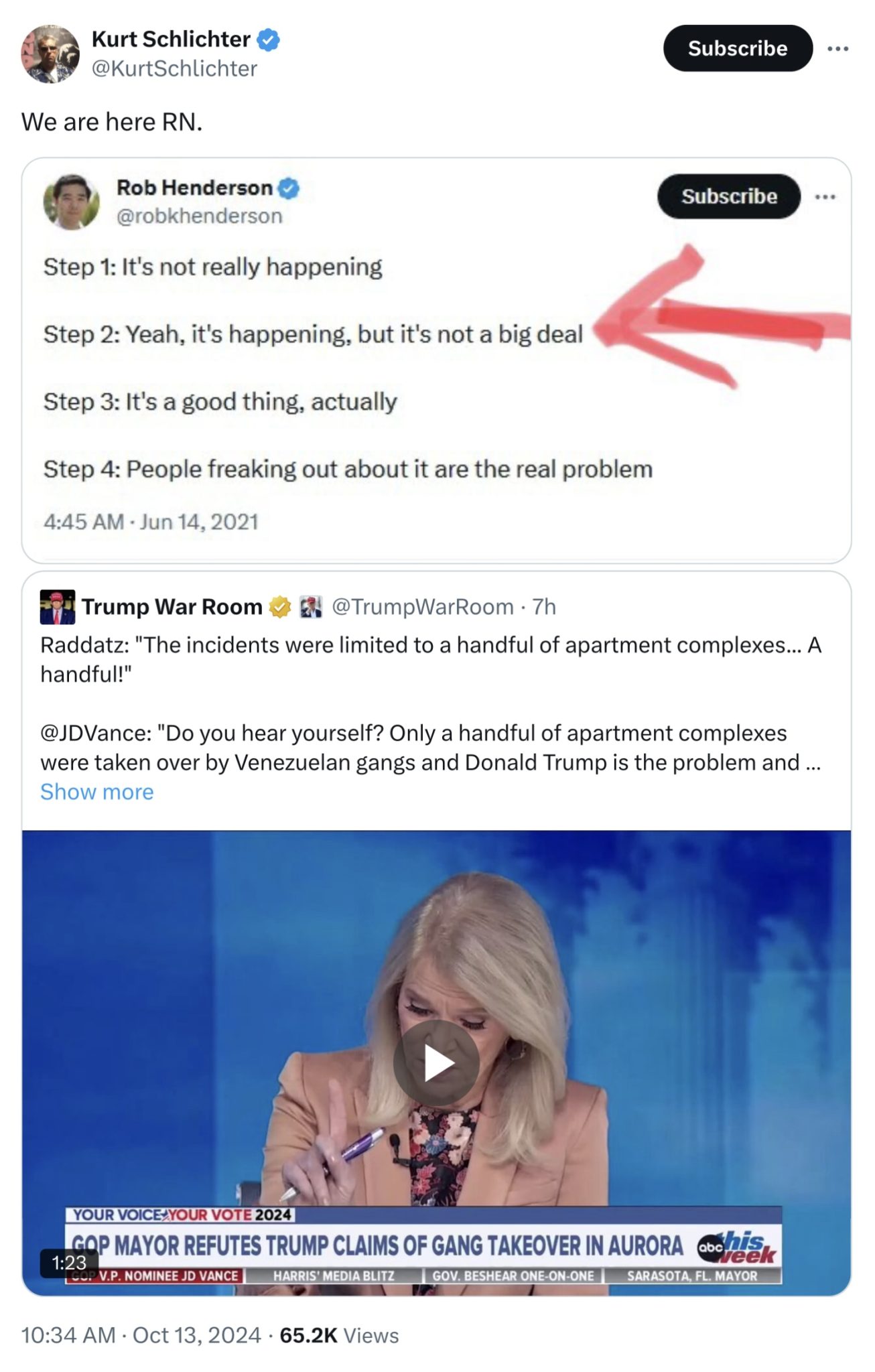The image size is (875, 1372).
Task: View the 65.2K Views analytics
Action: point(339,1335)
